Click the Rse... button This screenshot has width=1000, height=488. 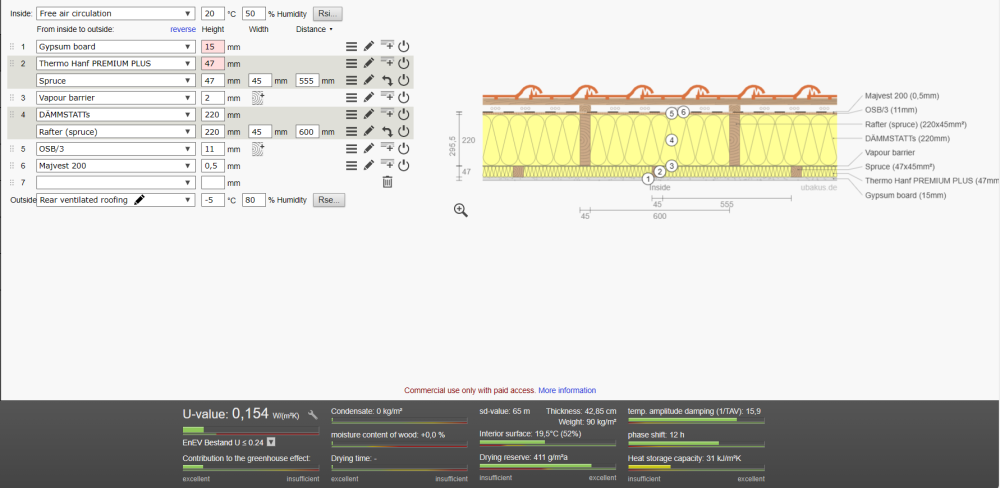[328, 200]
